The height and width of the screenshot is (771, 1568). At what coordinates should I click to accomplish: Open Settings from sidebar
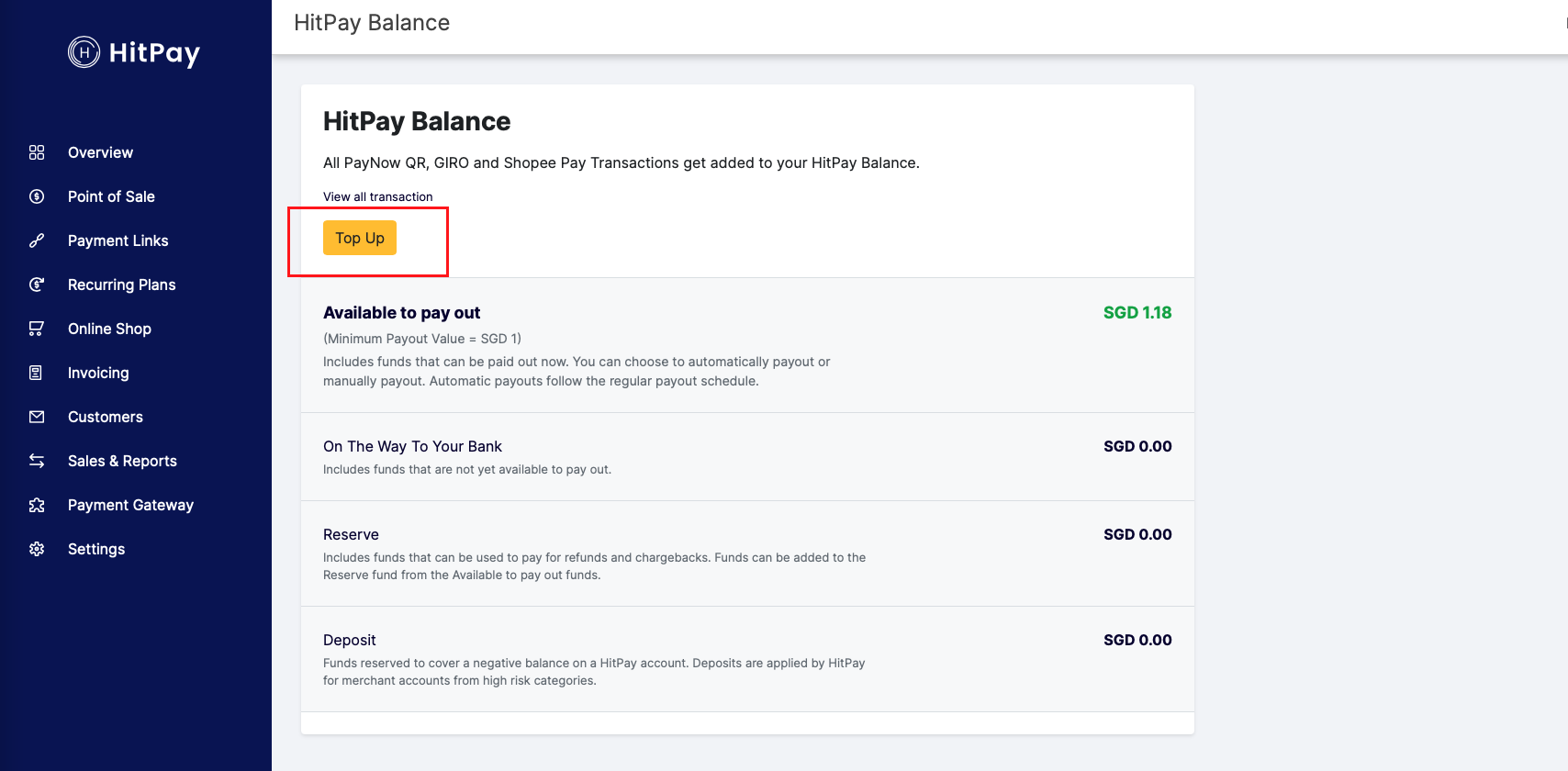coord(96,549)
